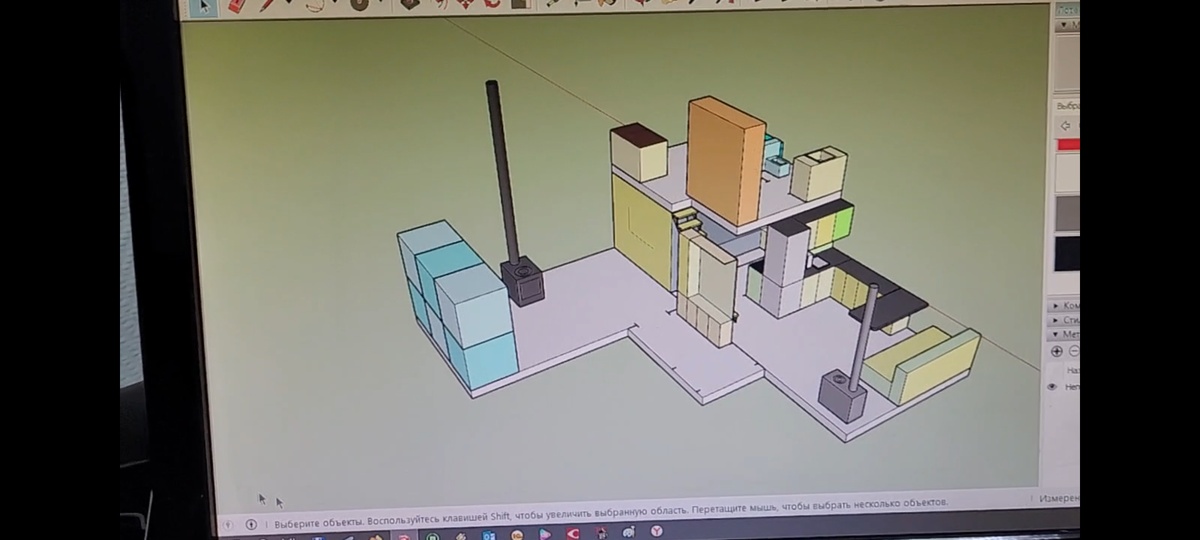
Task: Open the red C app in taskbar
Action: click(572, 534)
